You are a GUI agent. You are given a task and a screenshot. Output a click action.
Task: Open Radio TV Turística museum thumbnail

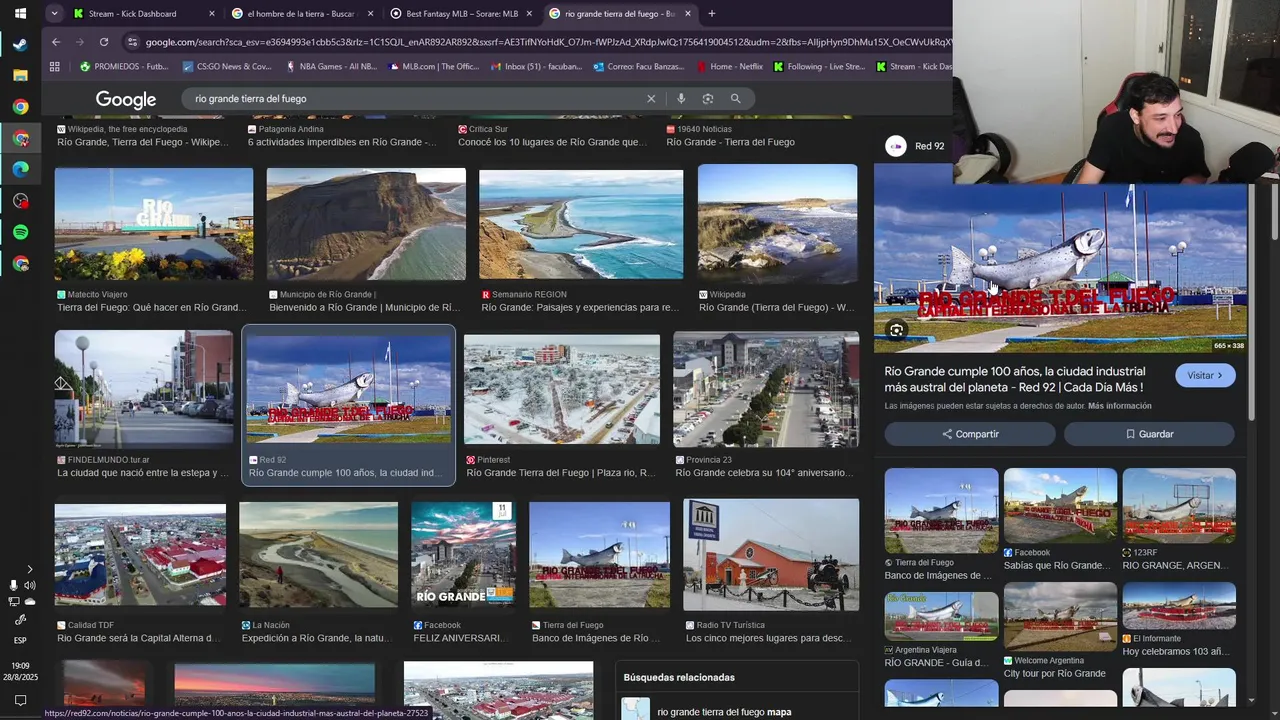point(771,555)
